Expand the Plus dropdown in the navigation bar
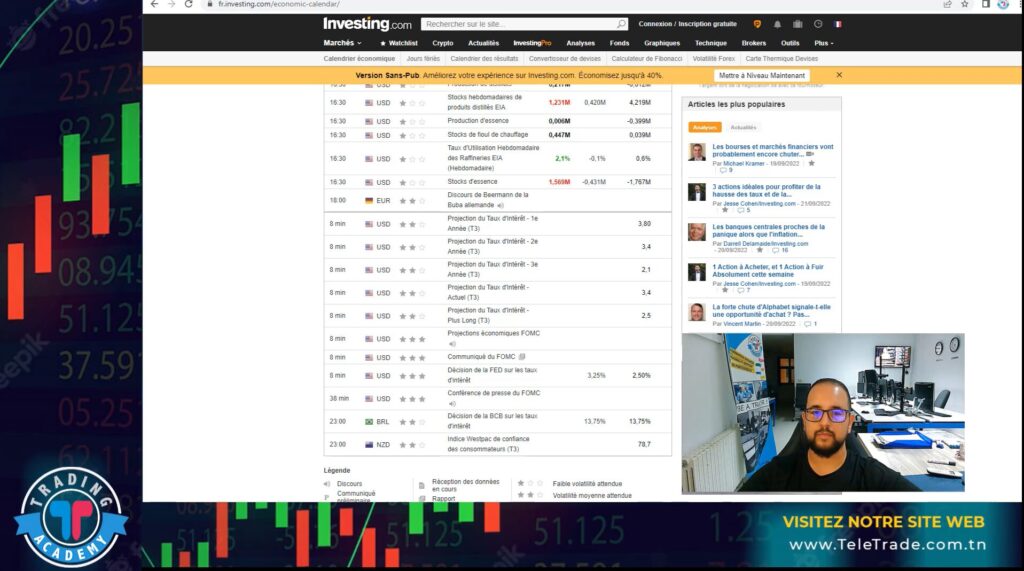Viewport: 1024px width, 571px height. click(x=824, y=43)
